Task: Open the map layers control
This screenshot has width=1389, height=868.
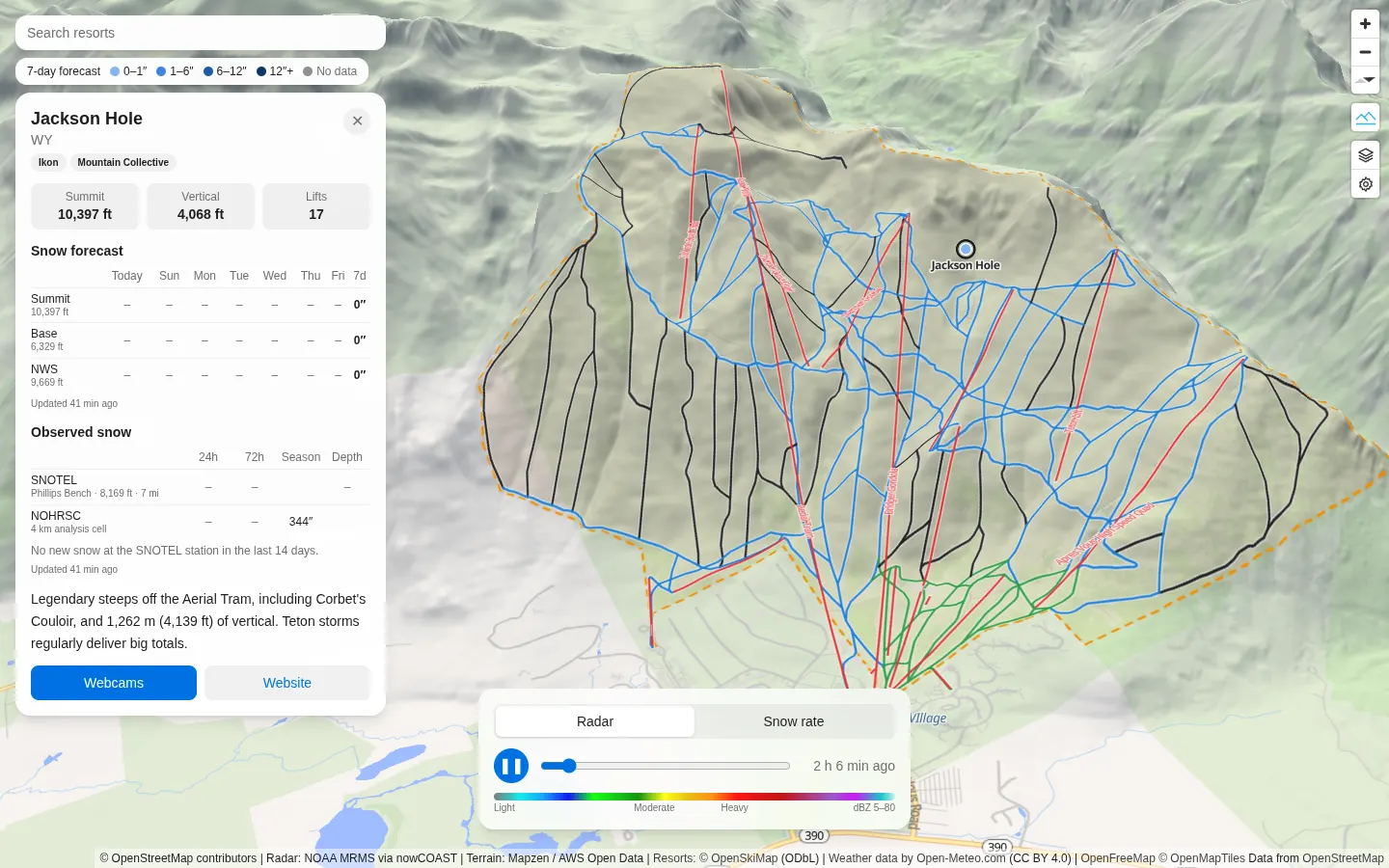Action: pyautogui.click(x=1365, y=155)
